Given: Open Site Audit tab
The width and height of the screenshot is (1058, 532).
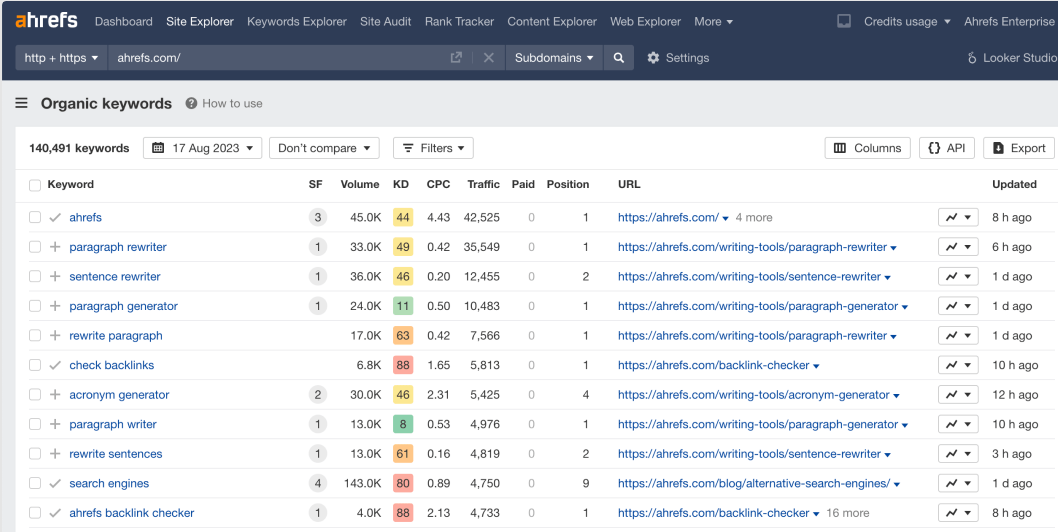Looking at the screenshot, I should [385, 22].
